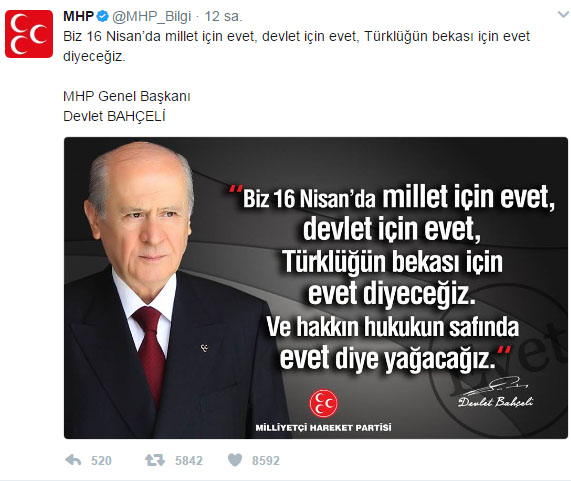Click the MHP display name
571x481 pixels.
coord(79,16)
